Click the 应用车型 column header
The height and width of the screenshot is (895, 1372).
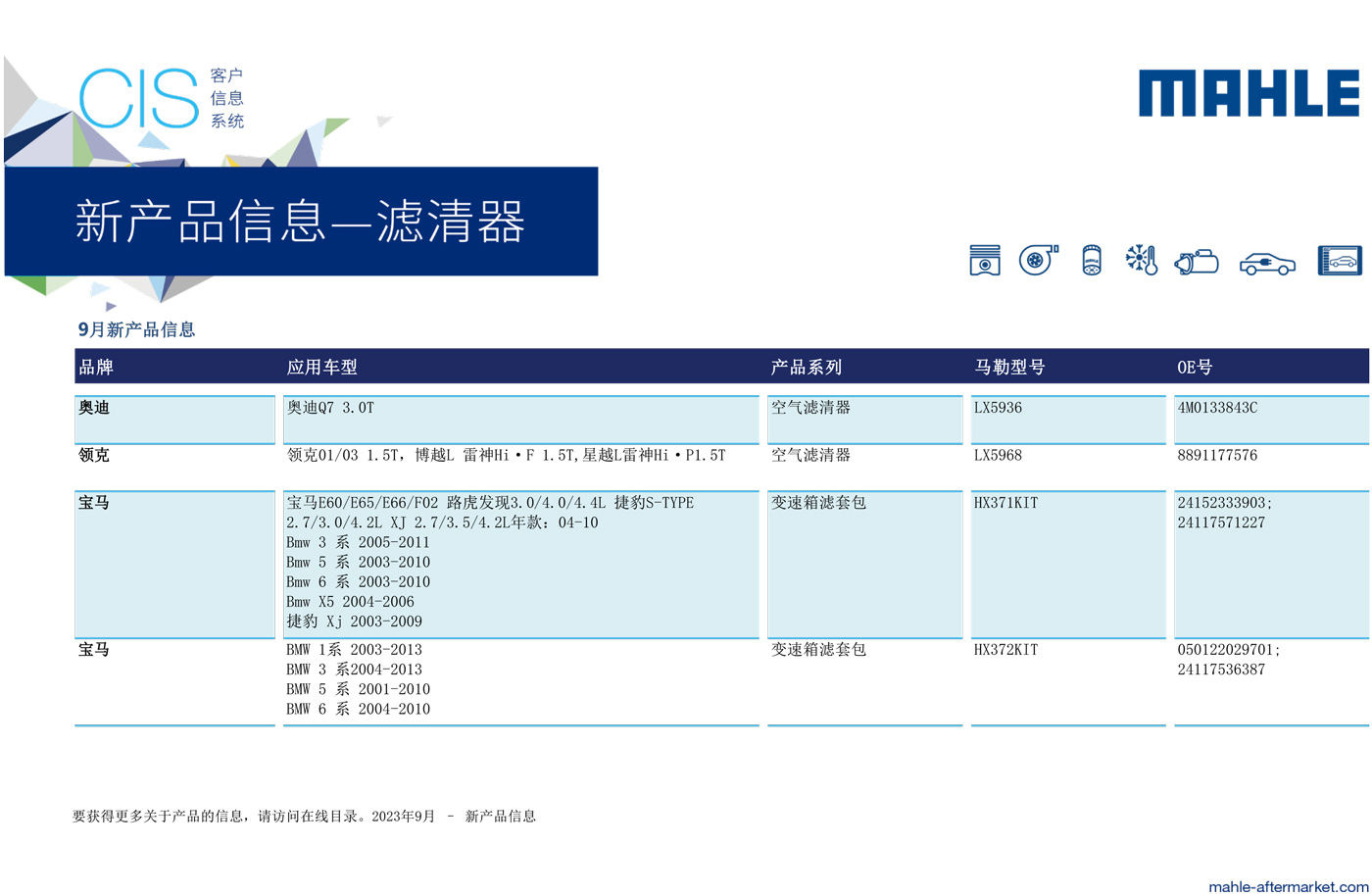click(322, 367)
